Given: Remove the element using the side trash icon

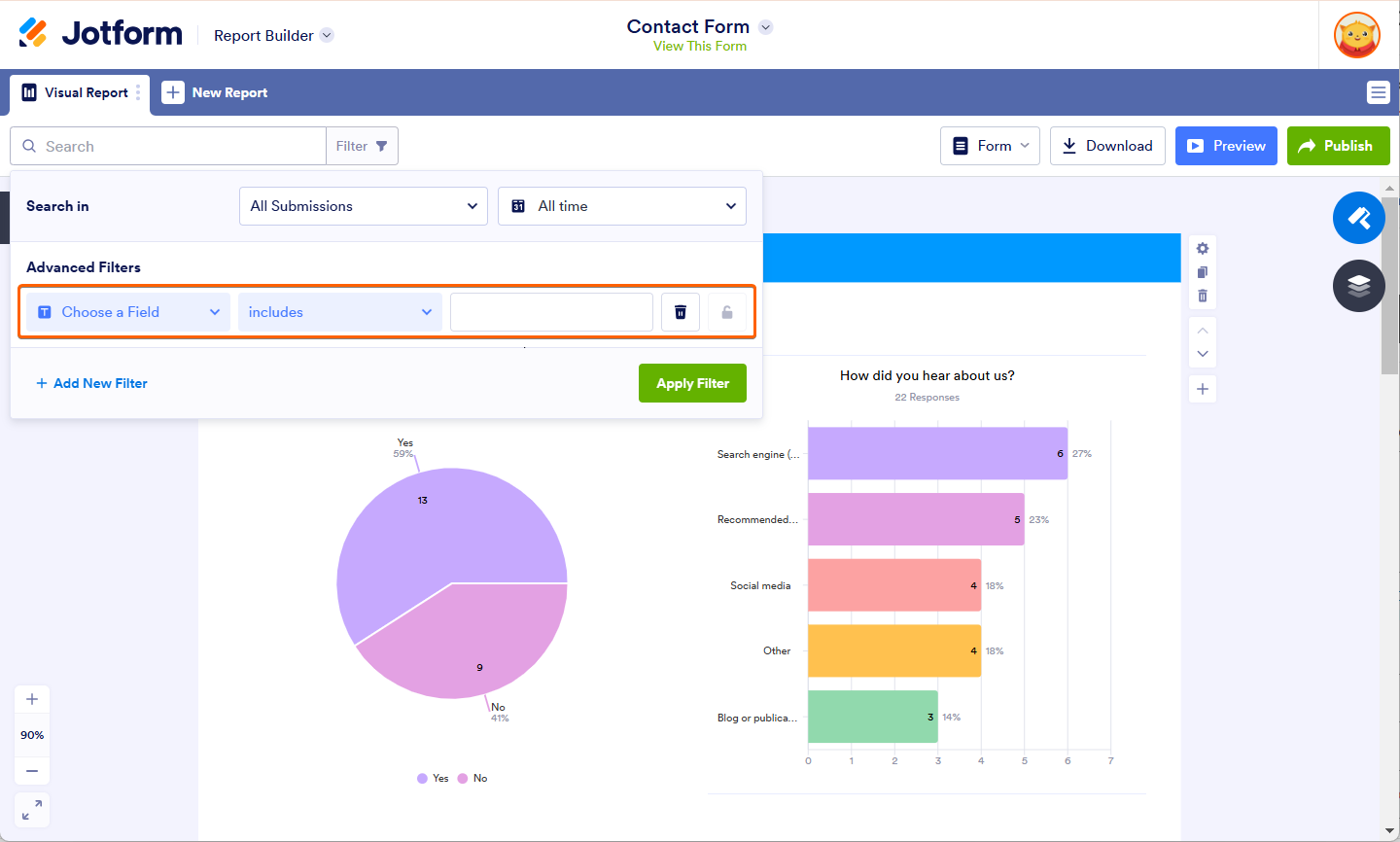Looking at the screenshot, I should (x=1203, y=296).
